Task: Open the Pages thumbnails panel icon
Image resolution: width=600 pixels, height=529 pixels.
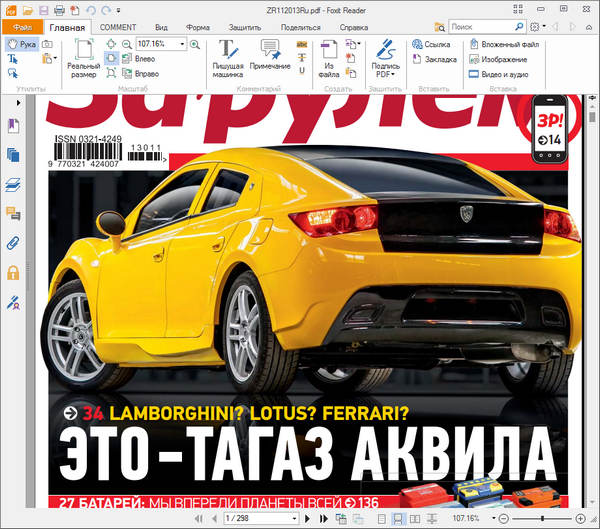Action: click(x=14, y=154)
